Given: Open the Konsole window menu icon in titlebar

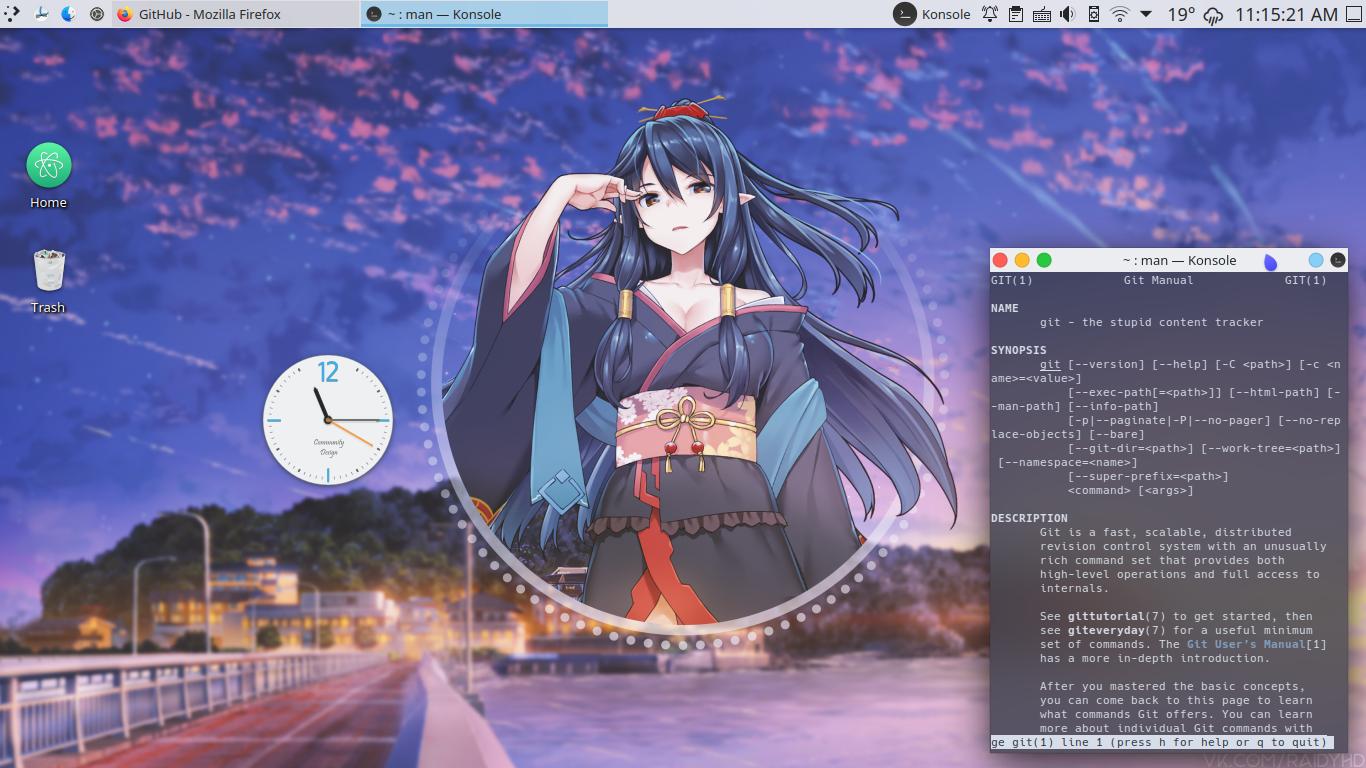Looking at the screenshot, I should [1338, 260].
